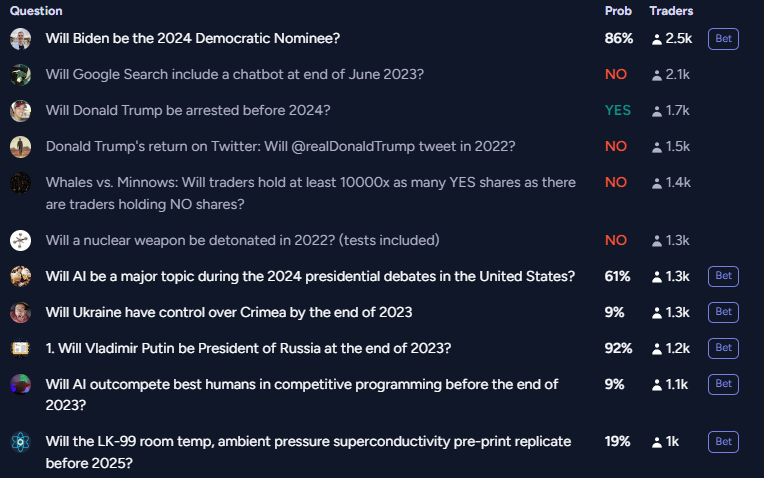Sort by the Prob column header
This screenshot has height=478, width=764.
(618, 11)
